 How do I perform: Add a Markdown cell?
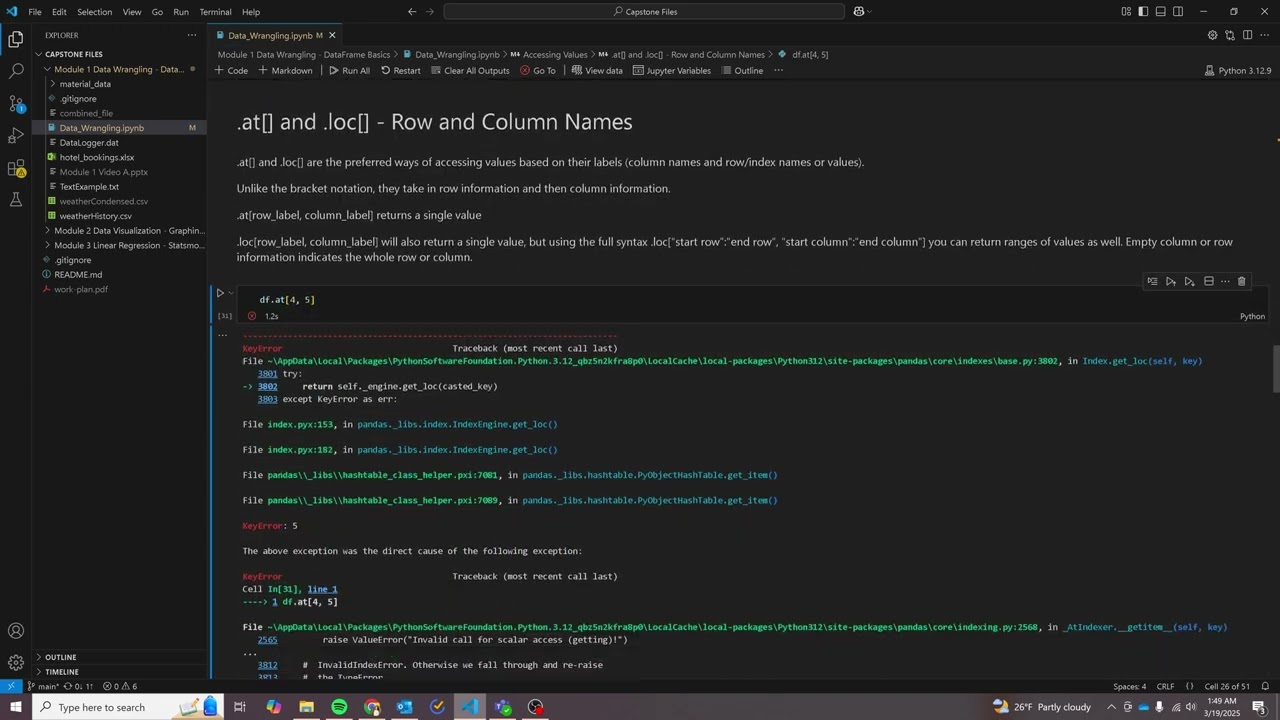(285, 70)
